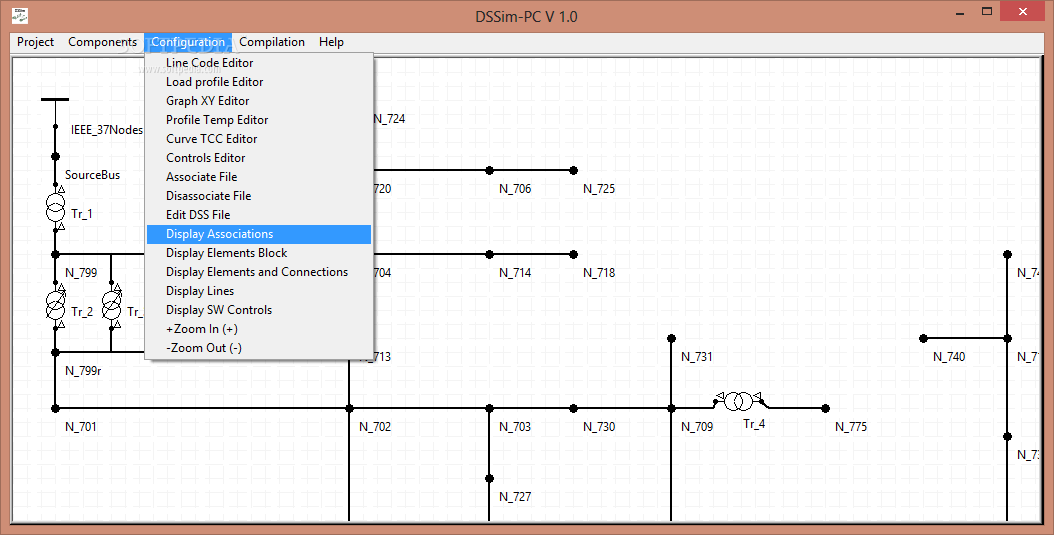
Task: Click the node dot above N_714
Action: click(x=489, y=254)
